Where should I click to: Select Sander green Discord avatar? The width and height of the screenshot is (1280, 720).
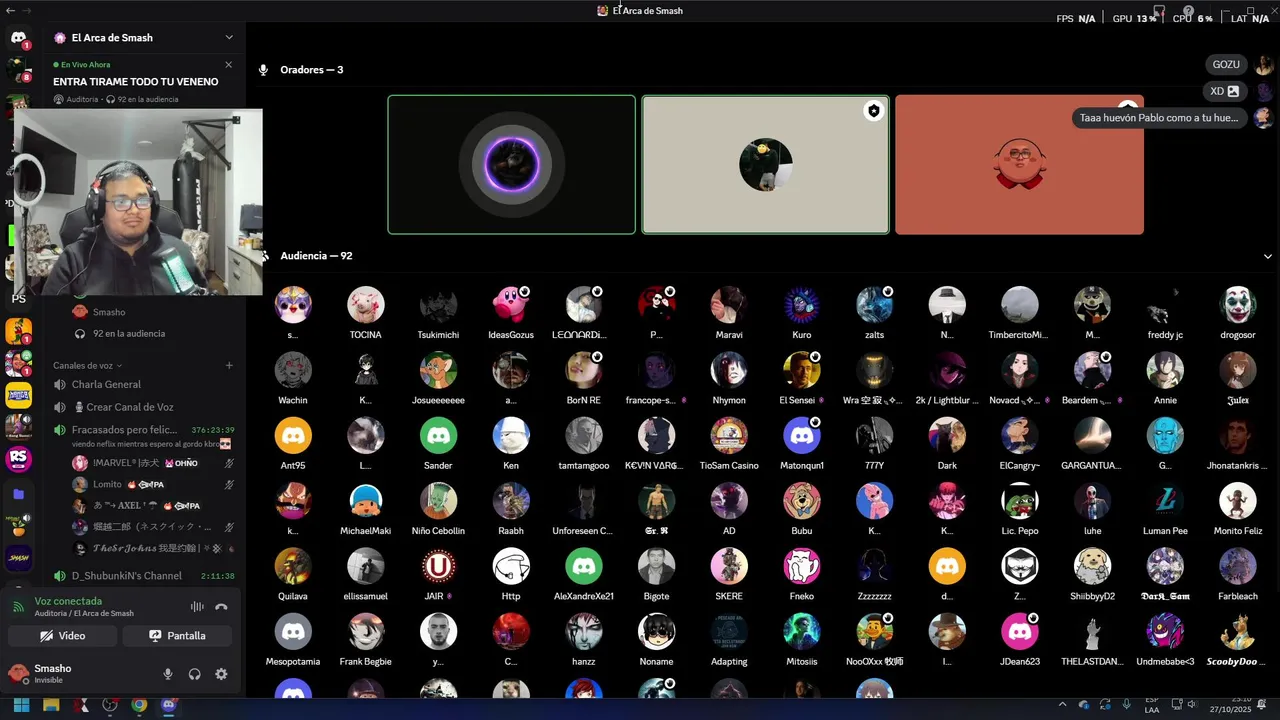438,436
